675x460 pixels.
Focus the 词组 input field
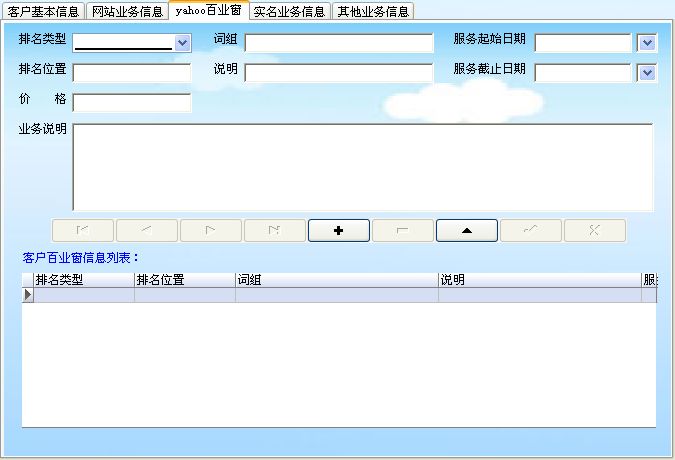pos(339,43)
